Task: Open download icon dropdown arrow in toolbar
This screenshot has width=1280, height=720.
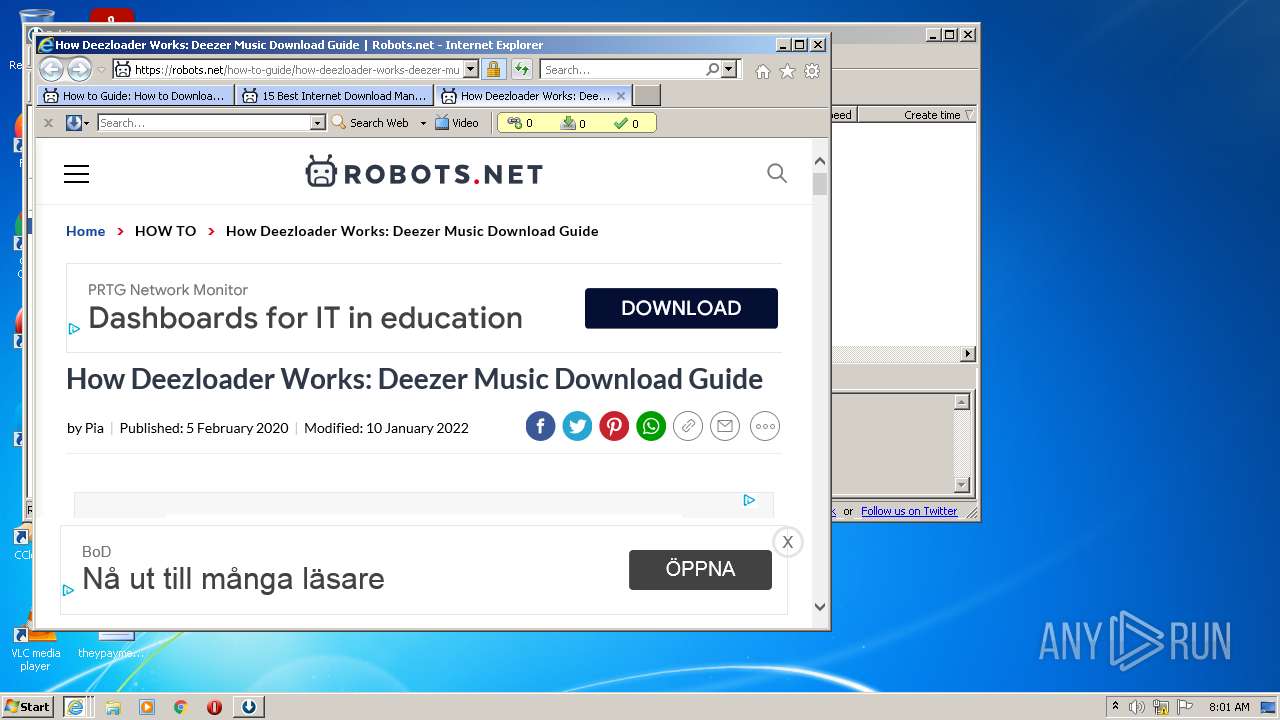Action: click(87, 123)
